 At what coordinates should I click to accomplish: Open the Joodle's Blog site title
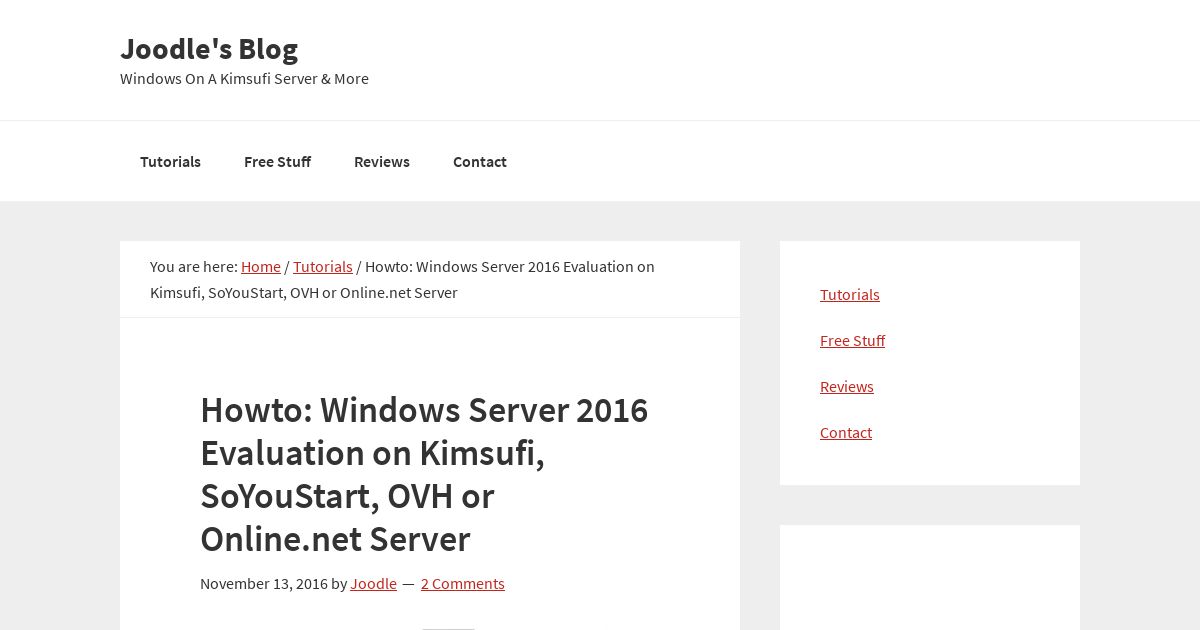pos(209,49)
